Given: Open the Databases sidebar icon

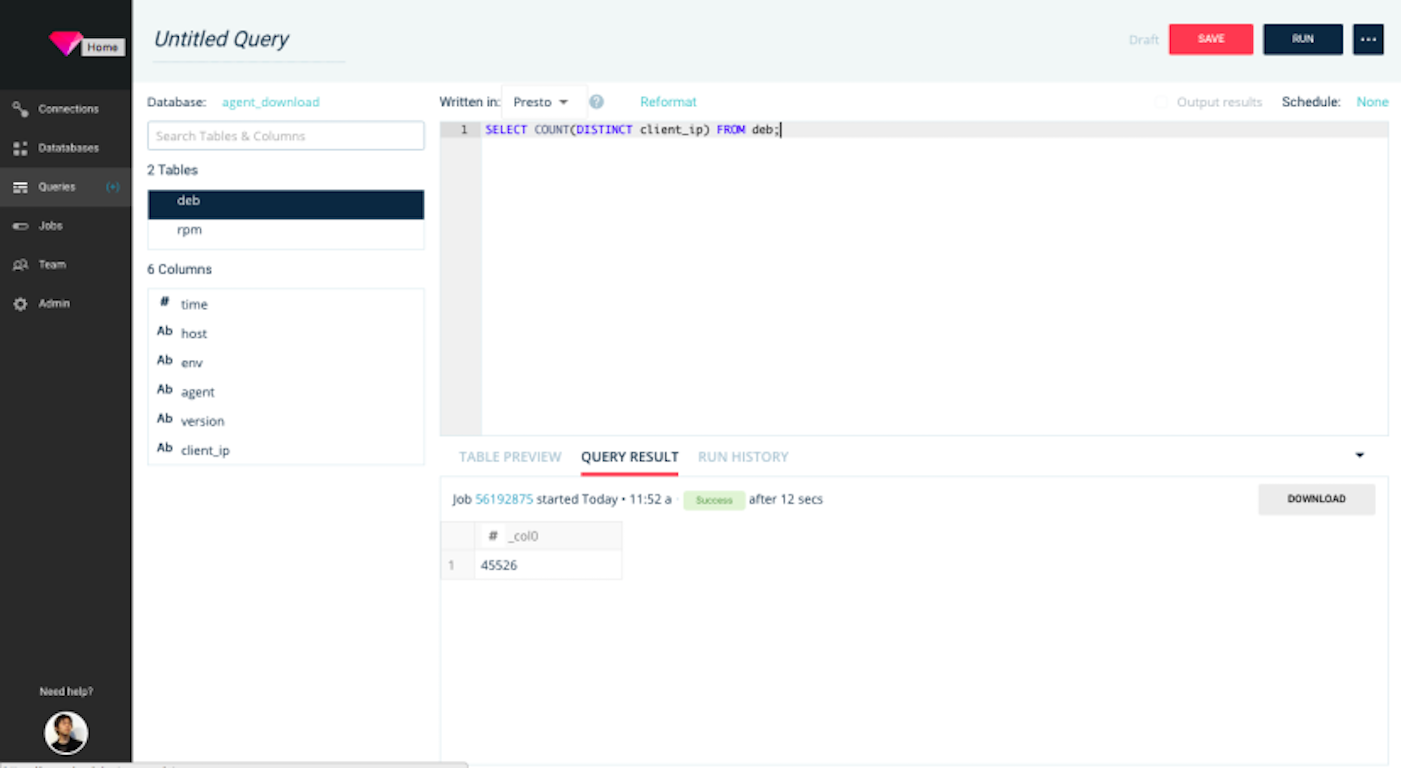Looking at the screenshot, I should point(20,148).
